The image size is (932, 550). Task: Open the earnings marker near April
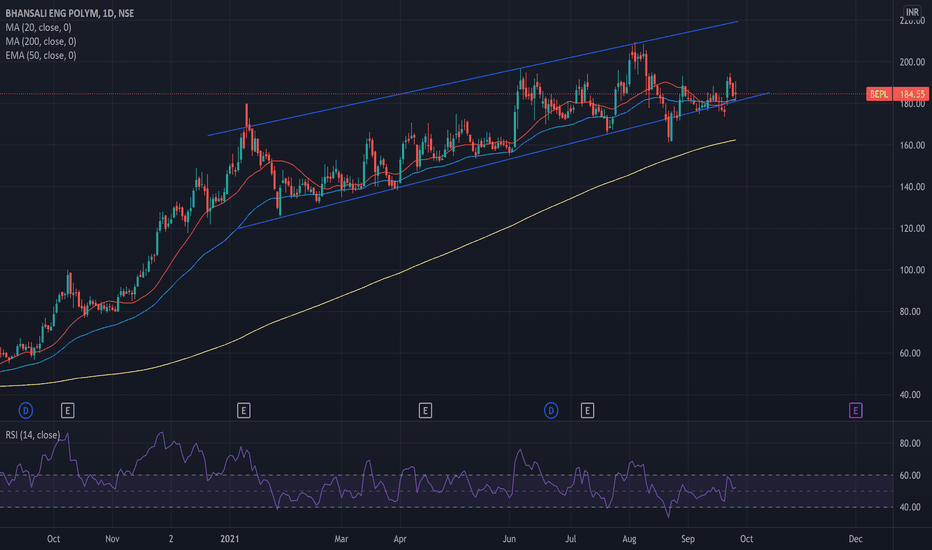point(425,410)
